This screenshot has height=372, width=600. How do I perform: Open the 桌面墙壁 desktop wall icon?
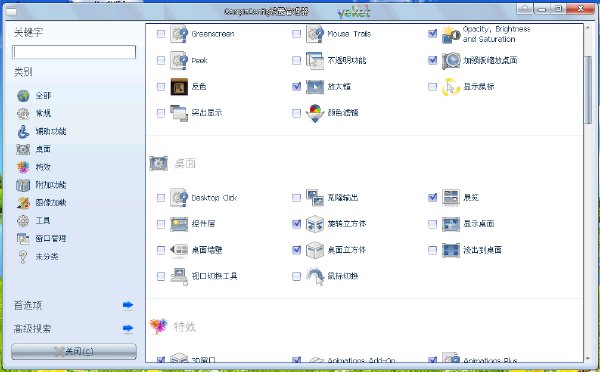coord(179,250)
